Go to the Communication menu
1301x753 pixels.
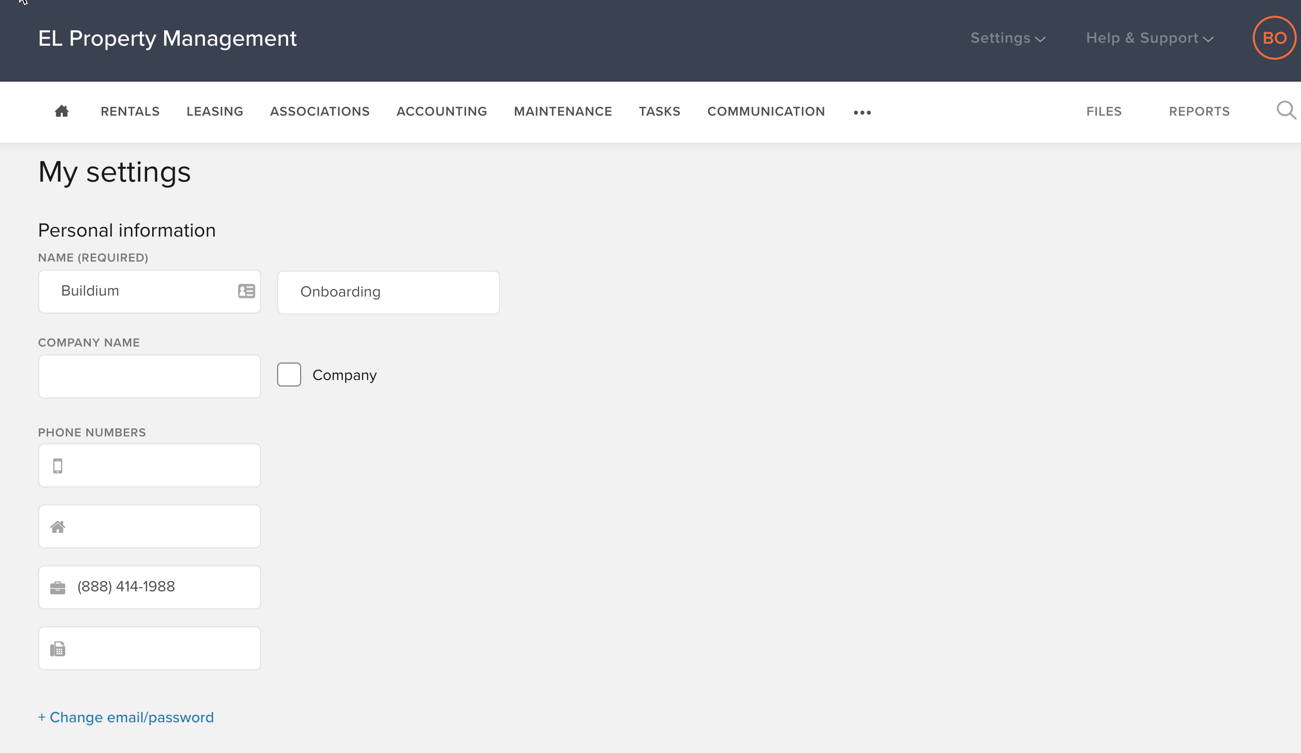point(765,111)
